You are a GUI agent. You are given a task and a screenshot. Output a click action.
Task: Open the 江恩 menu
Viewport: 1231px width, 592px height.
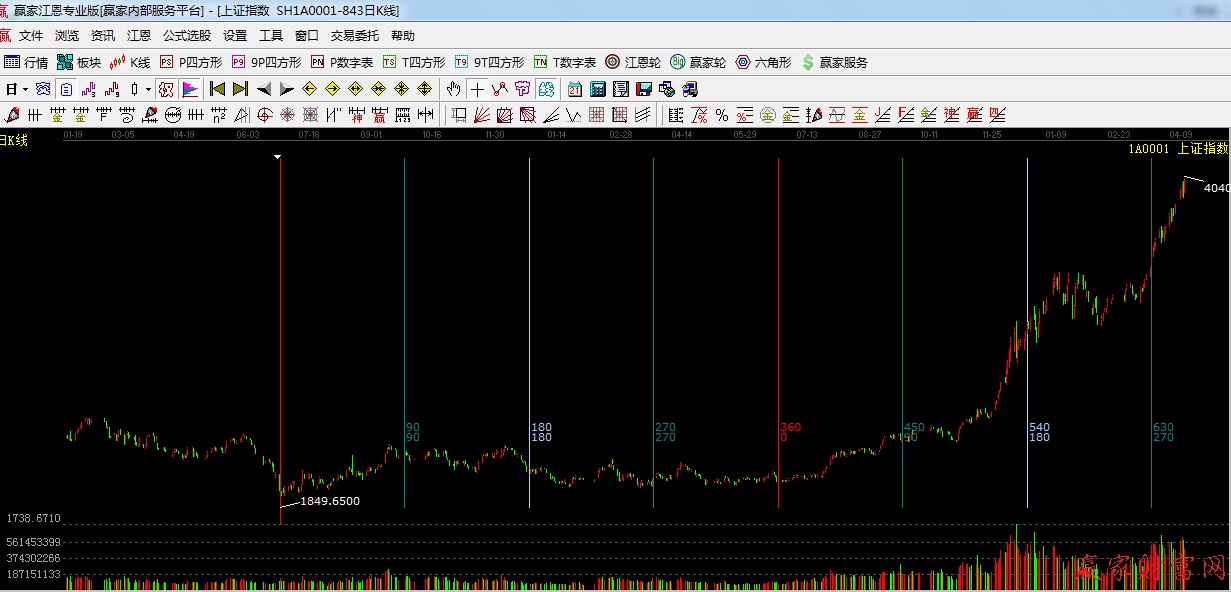tap(139, 36)
